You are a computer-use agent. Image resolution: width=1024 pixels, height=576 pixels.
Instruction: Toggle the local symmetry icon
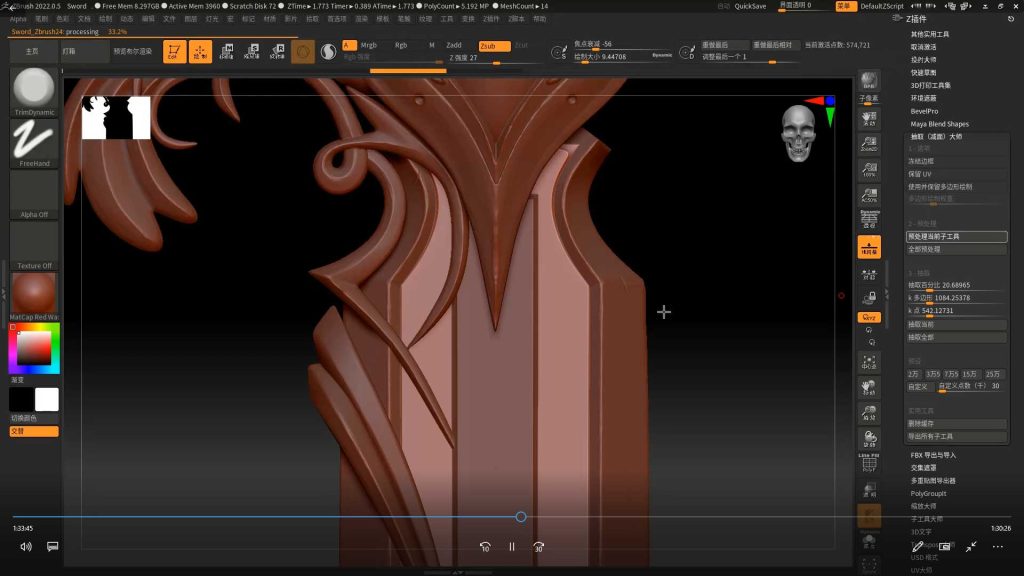(x=869, y=275)
